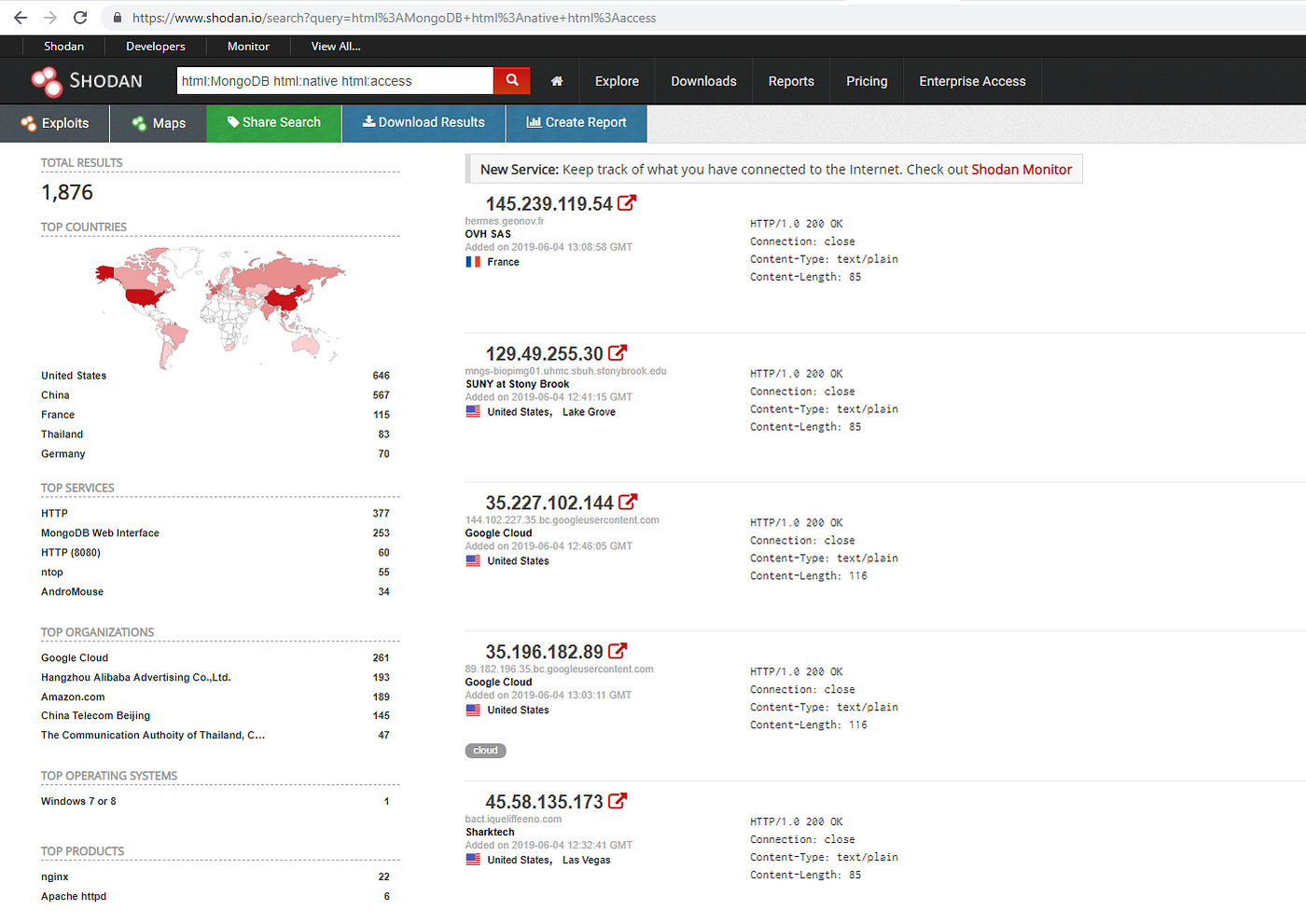Image resolution: width=1306 pixels, height=924 pixels.
Task: Filter by service AndroMouse
Action: coord(72,592)
